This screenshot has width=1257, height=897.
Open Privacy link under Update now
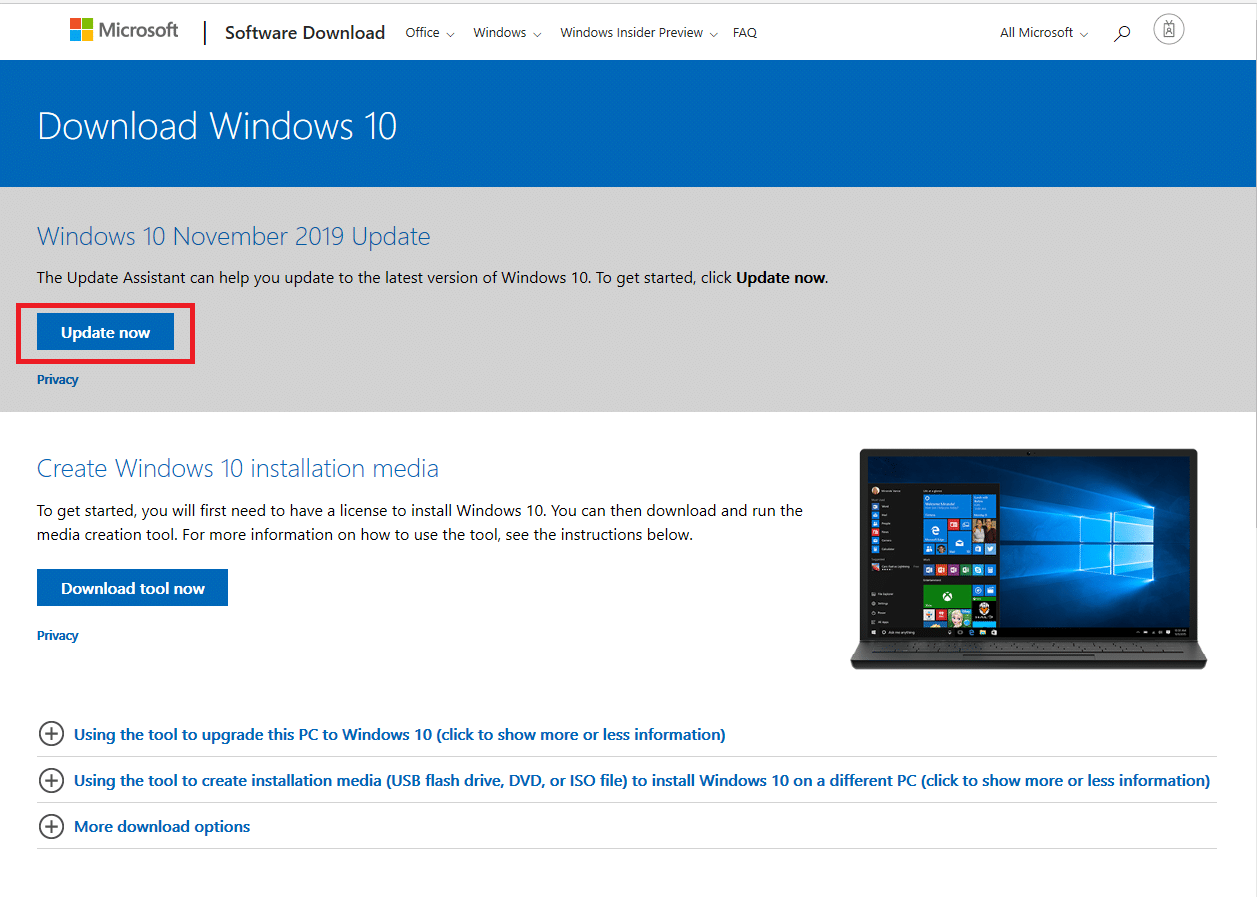click(x=58, y=380)
